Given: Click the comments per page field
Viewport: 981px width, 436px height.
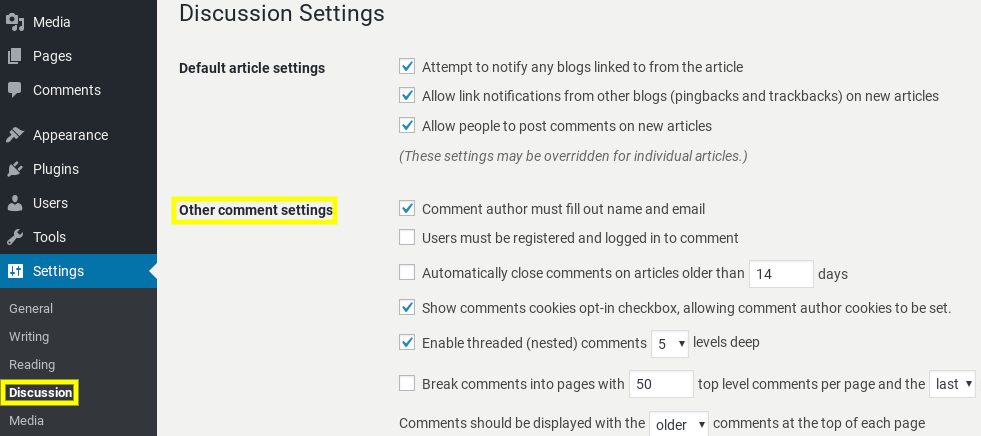Looking at the screenshot, I should coord(660,384).
